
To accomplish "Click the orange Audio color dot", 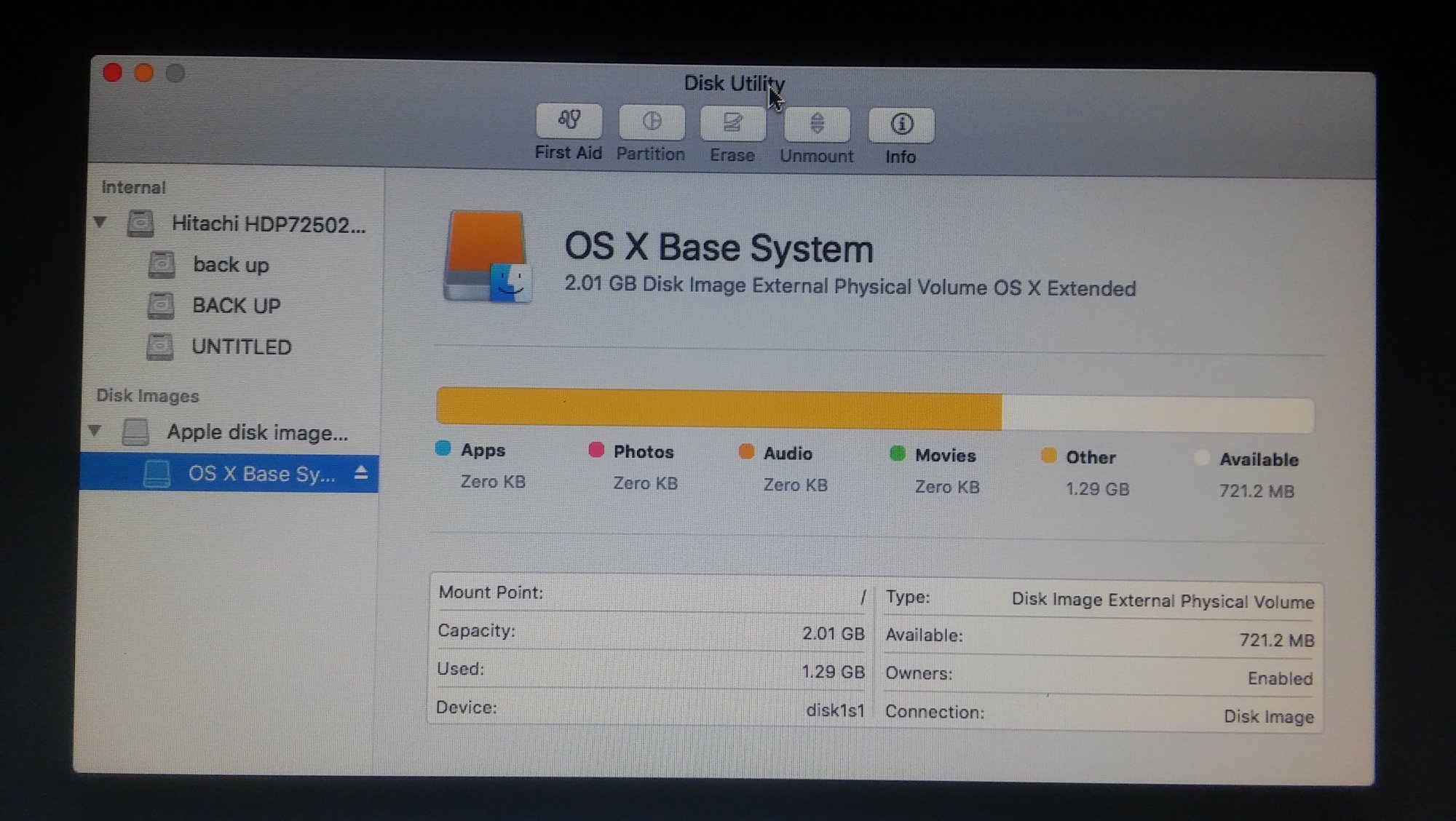I will pyautogui.click(x=746, y=451).
